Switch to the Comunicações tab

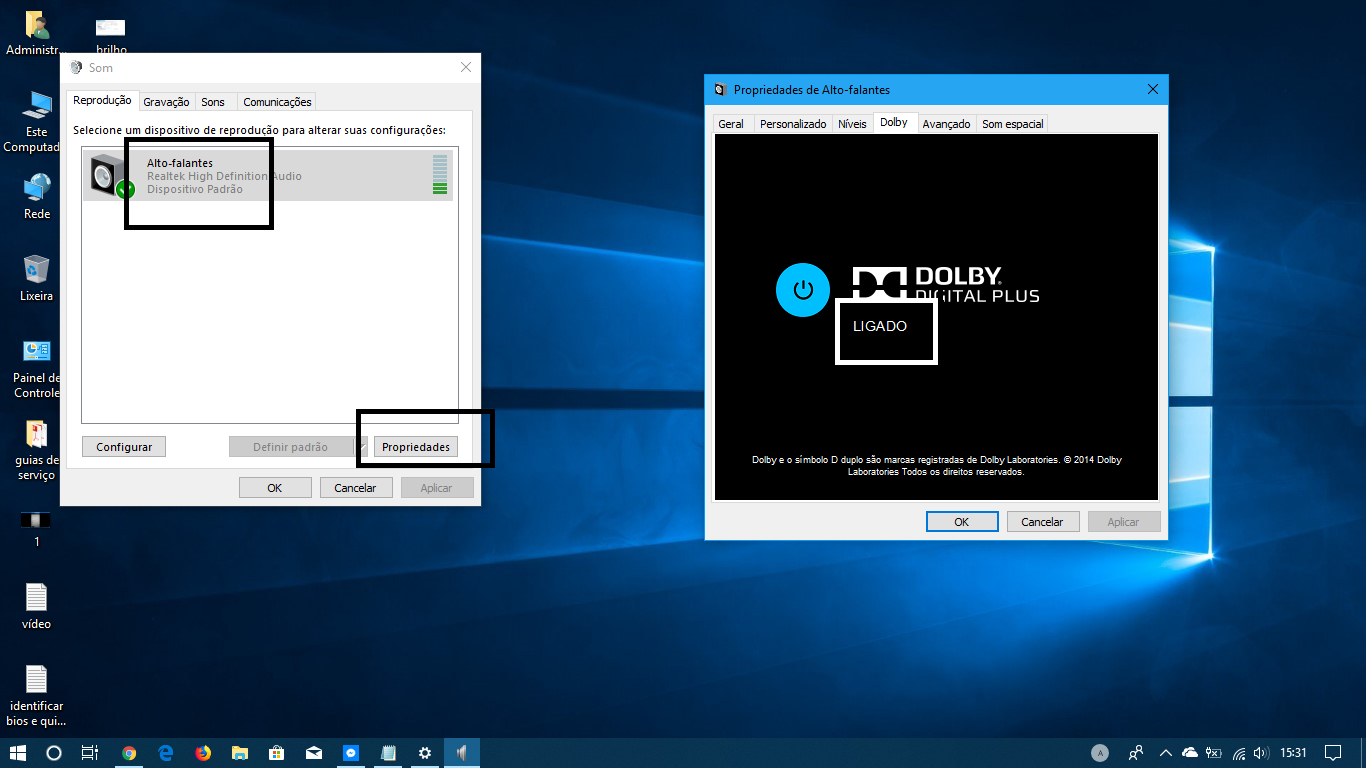277,102
